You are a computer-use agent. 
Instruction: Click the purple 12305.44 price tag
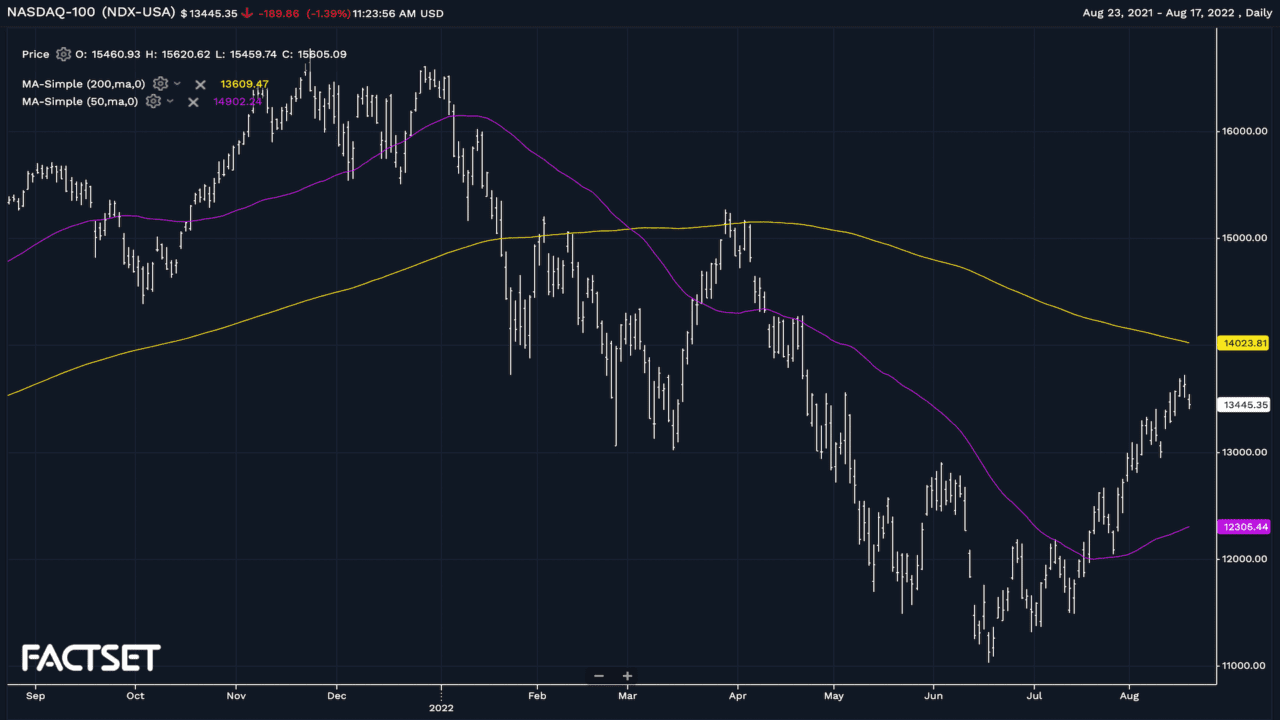pos(1244,527)
